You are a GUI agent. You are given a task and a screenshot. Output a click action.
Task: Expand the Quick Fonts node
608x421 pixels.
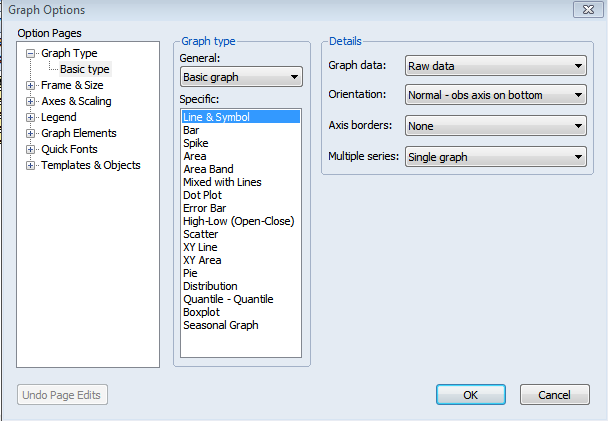[x=31, y=150]
